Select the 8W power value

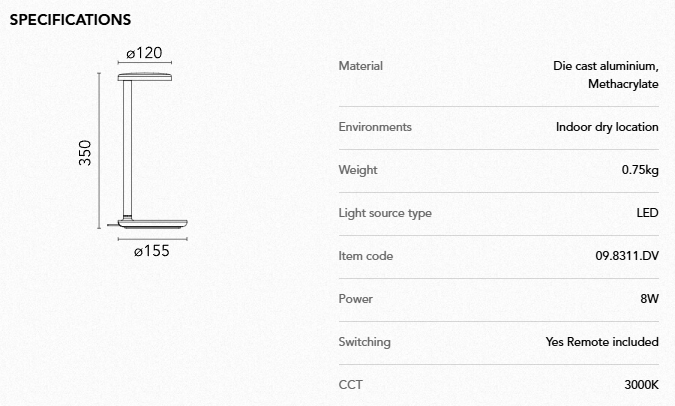pyautogui.click(x=650, y=299)
